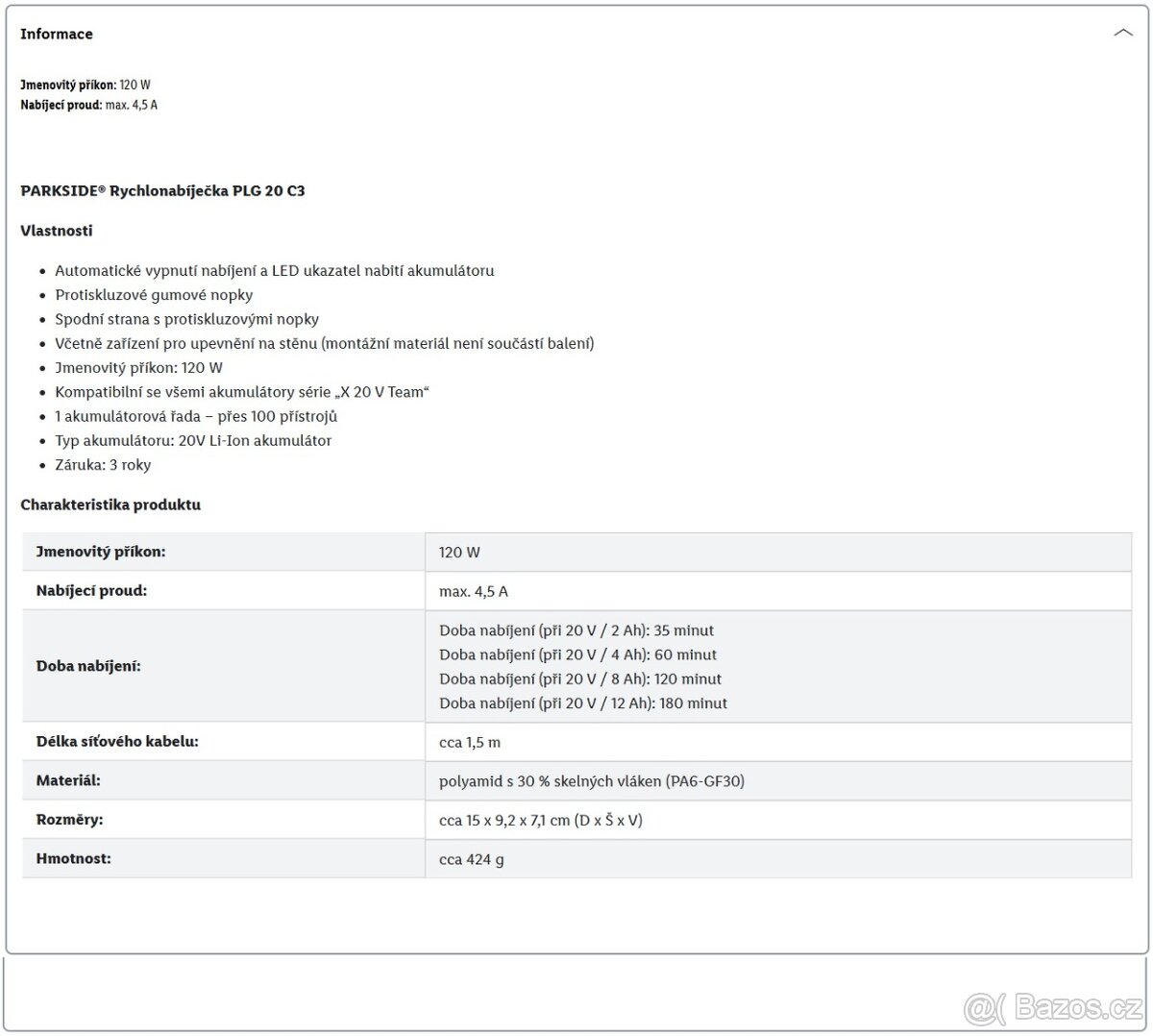Click the 'cca 424 g' weight value
Viewport: 1153px width, 1036px height.
471,859
